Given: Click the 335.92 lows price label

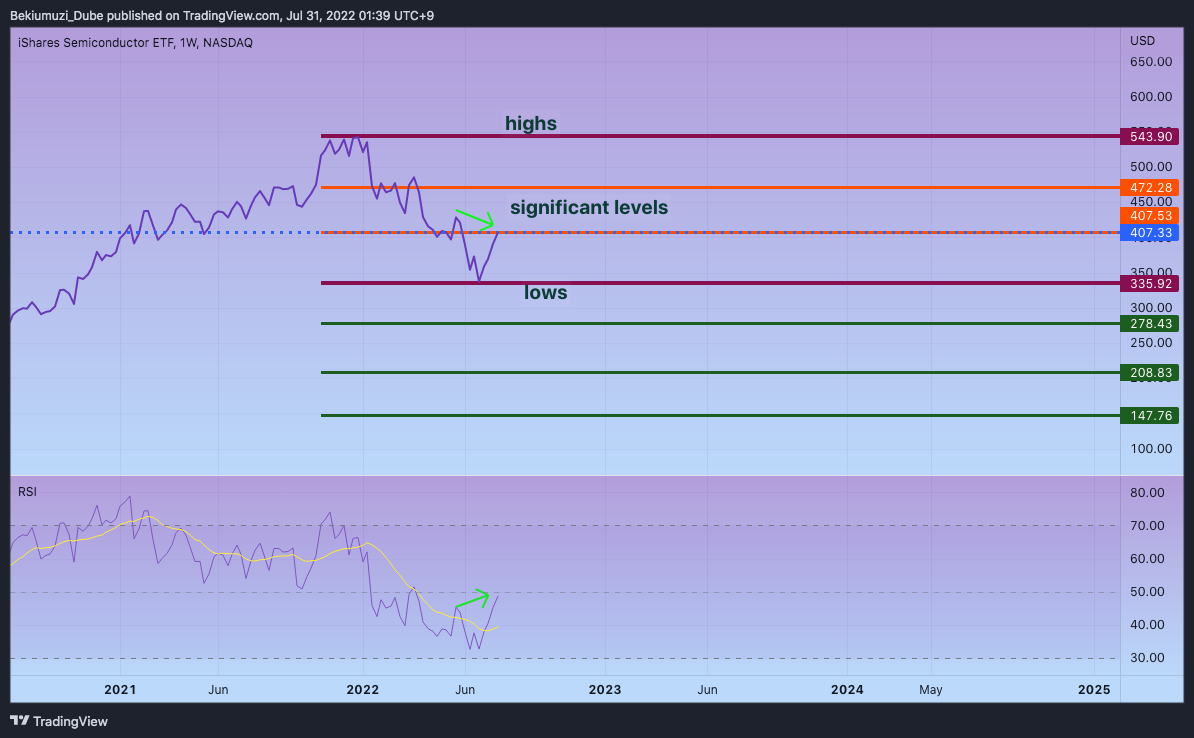Looking at the screenshot, I should tap(1150, 283).
